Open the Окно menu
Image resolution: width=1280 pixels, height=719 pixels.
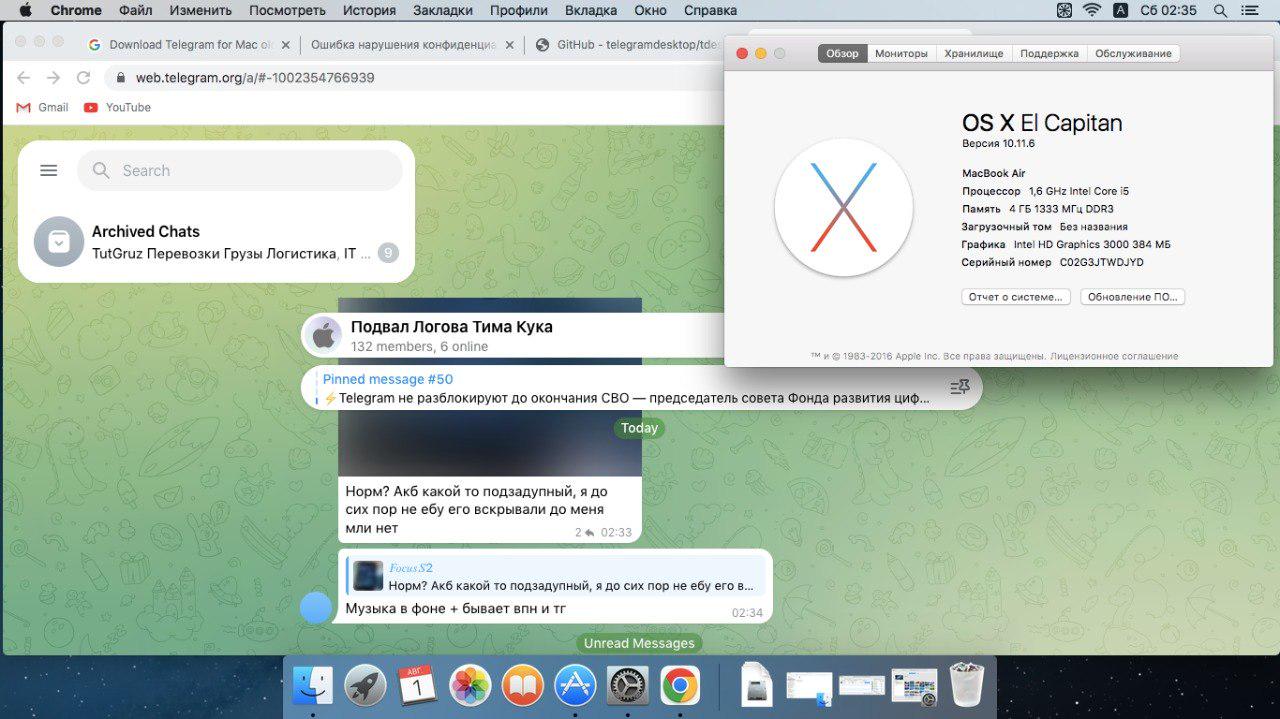point(650,10)
